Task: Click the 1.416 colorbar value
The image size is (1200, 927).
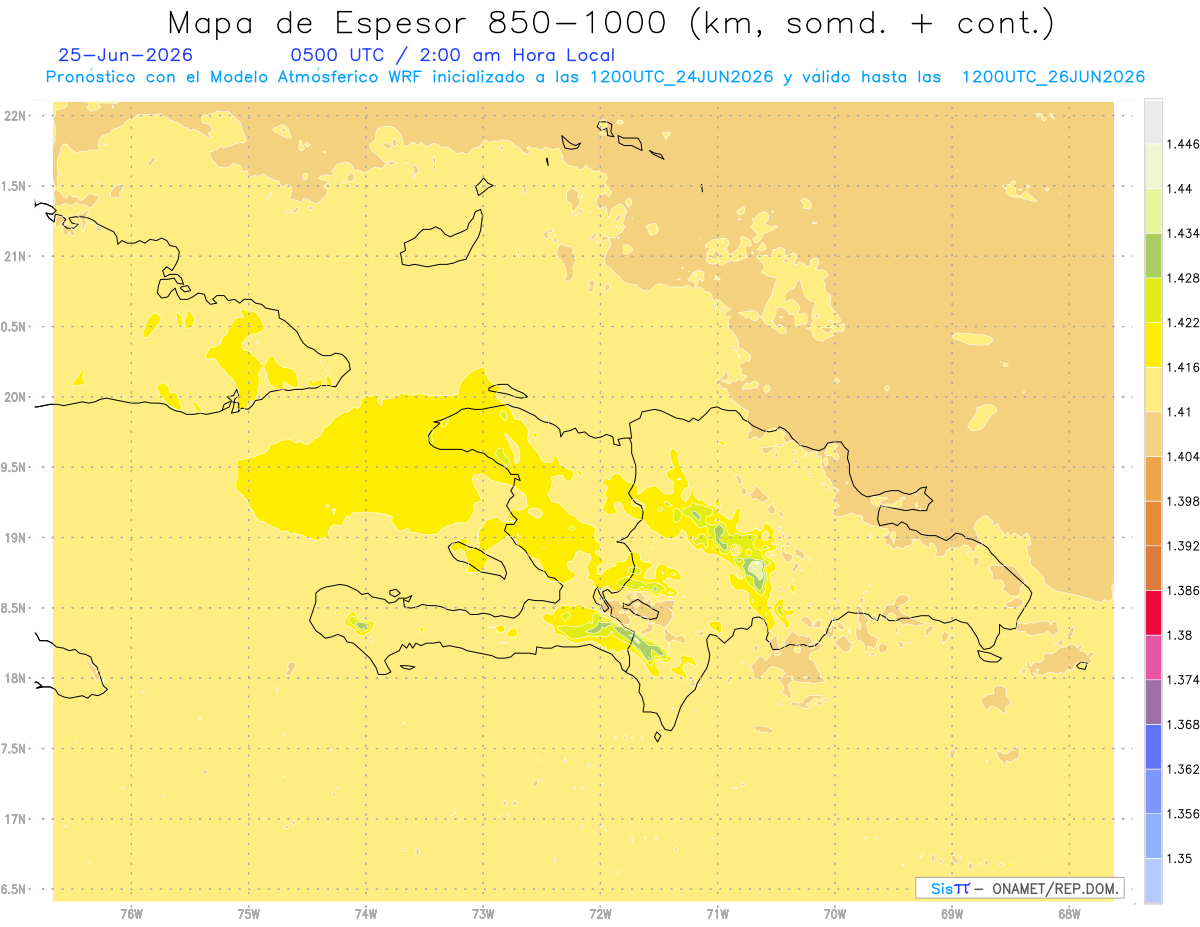Action: [1183, 368]
